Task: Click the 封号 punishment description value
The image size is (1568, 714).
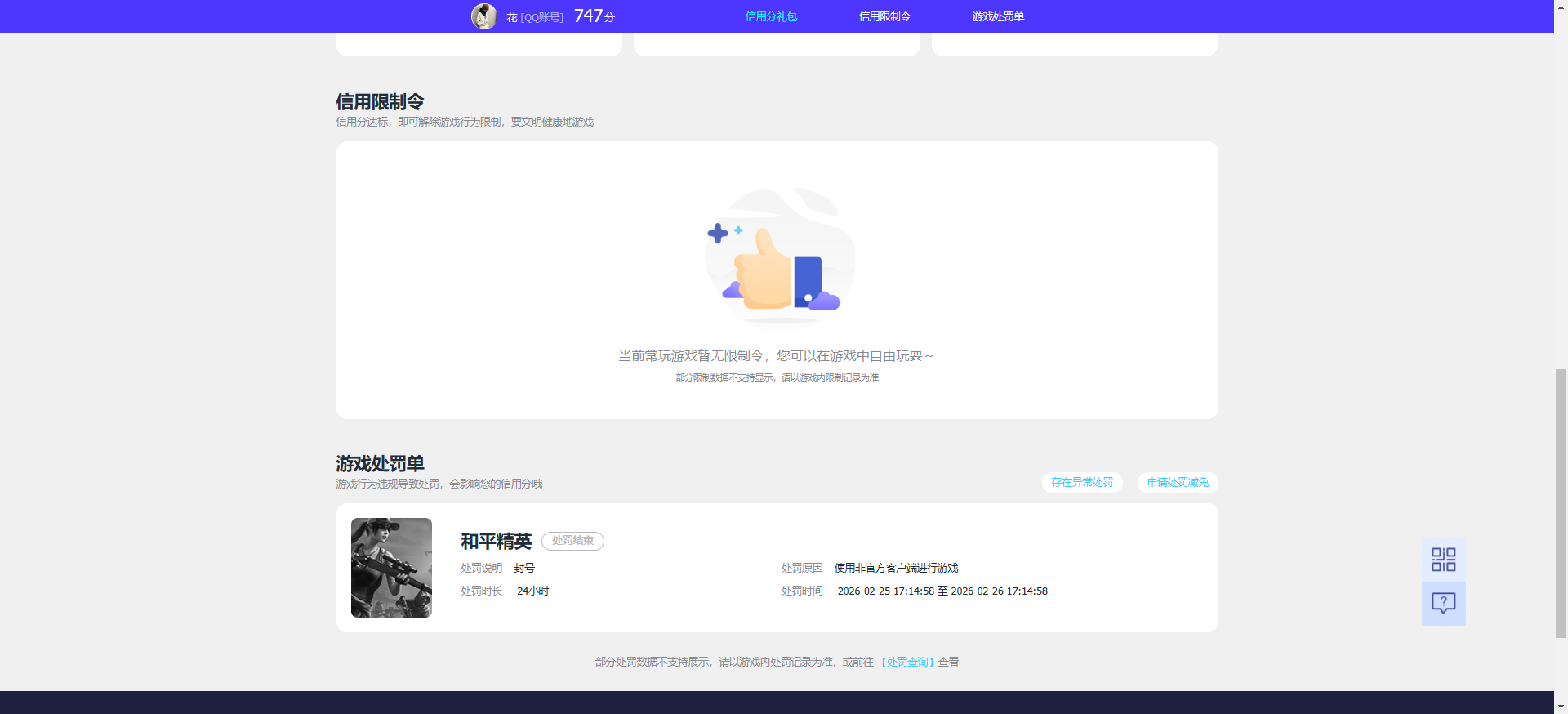Action: (524, 568)
